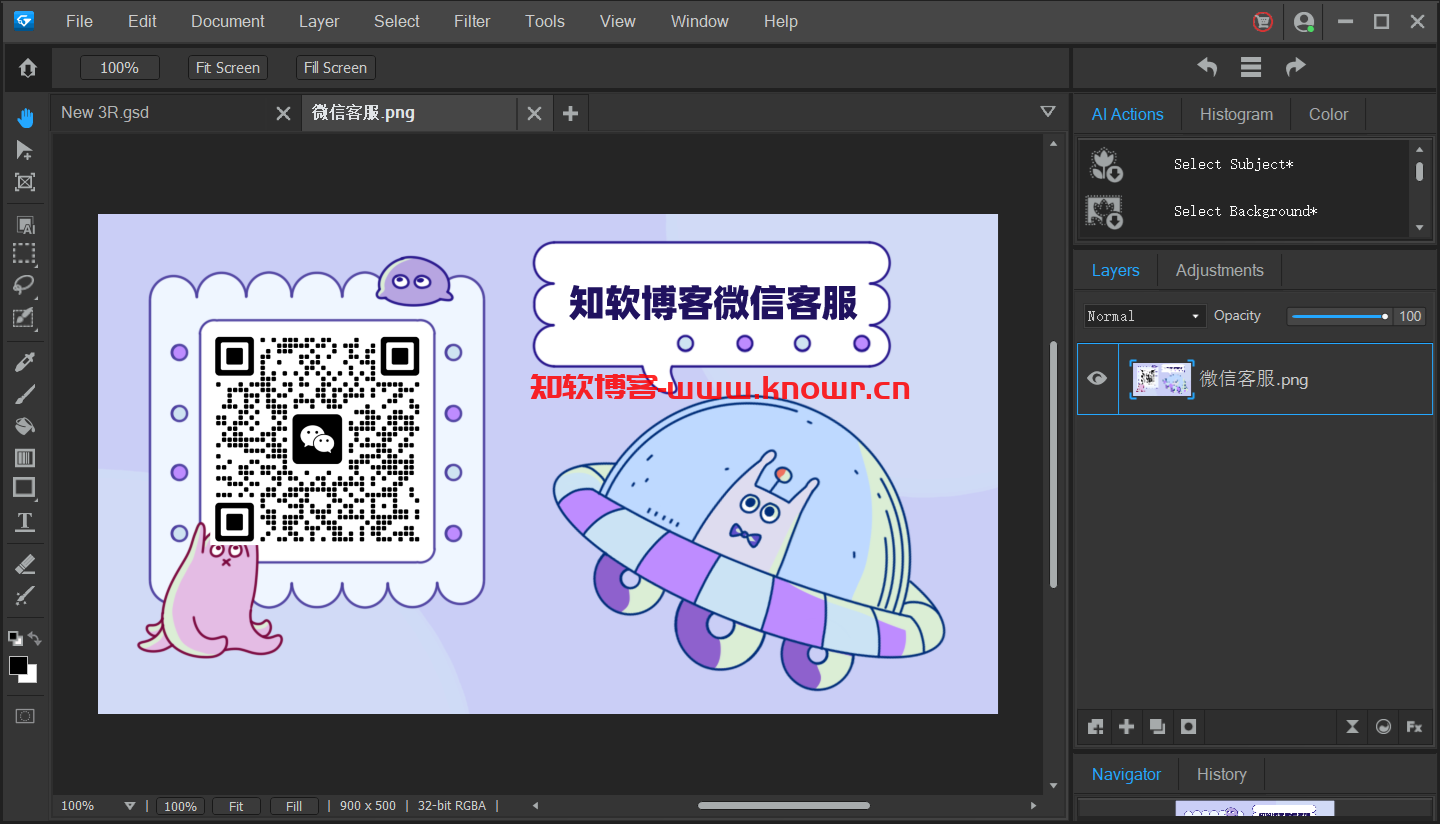Click the app logo in title bar
This screenshot has height=824, width=1440.
point(24,20)
